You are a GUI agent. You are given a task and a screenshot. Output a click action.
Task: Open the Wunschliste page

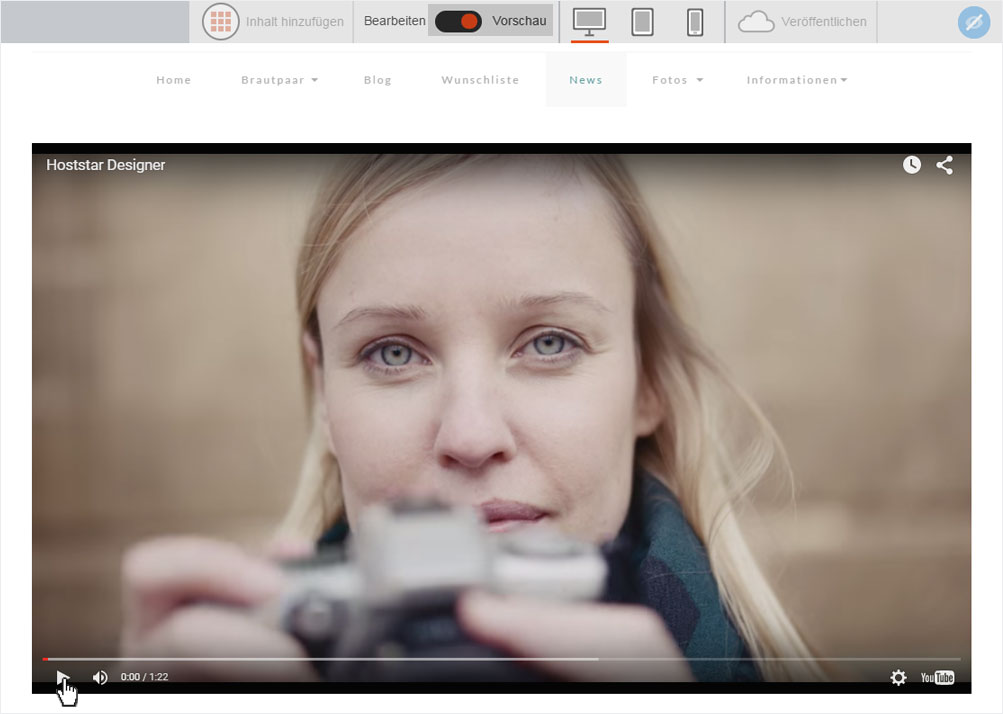[480, 80]
